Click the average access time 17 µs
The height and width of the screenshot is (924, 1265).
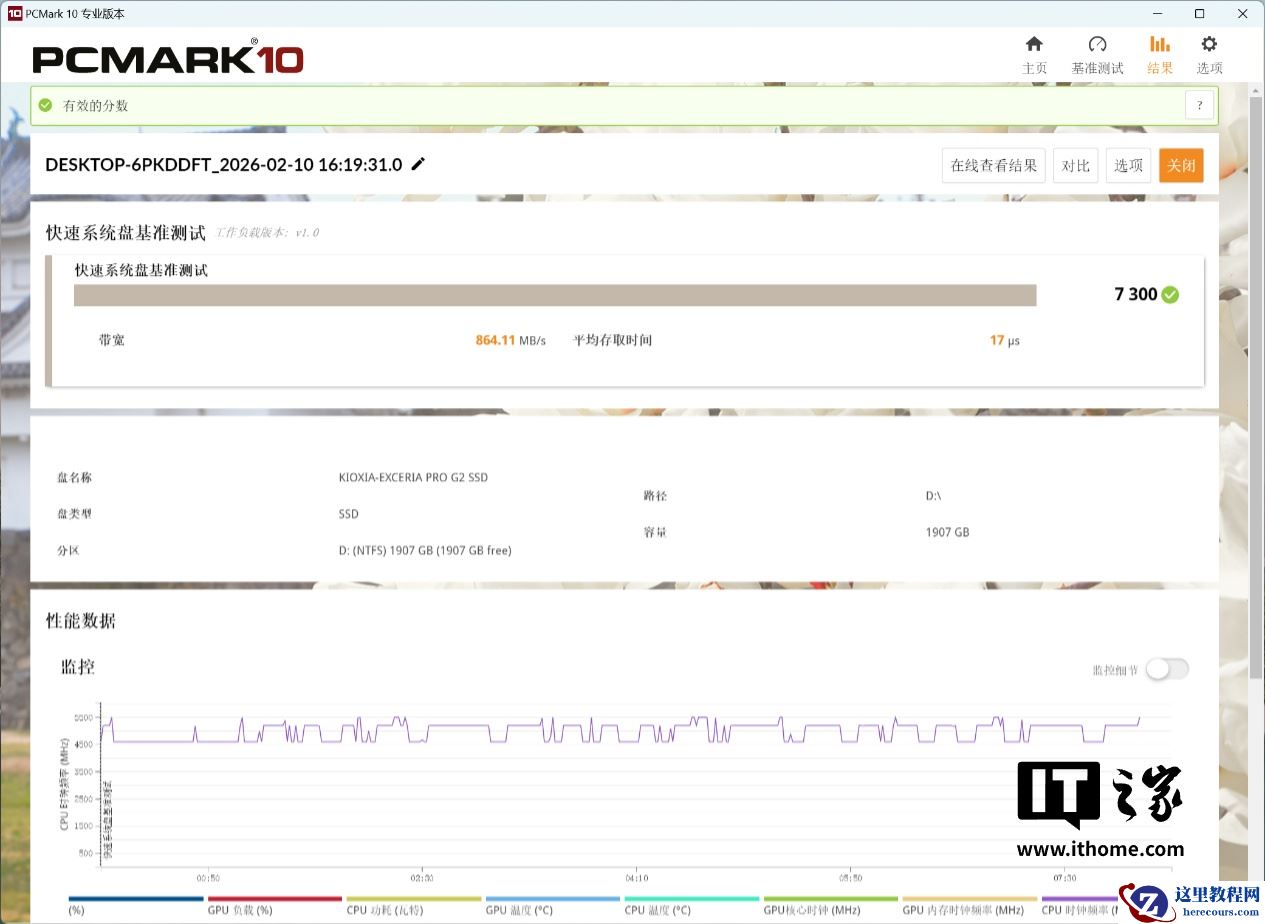[1004, 341]
